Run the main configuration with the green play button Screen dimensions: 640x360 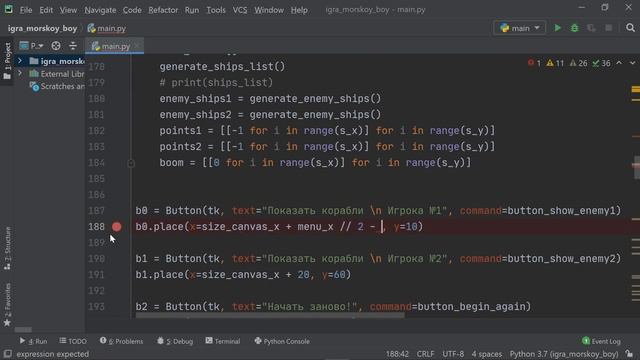coord(557,28)
